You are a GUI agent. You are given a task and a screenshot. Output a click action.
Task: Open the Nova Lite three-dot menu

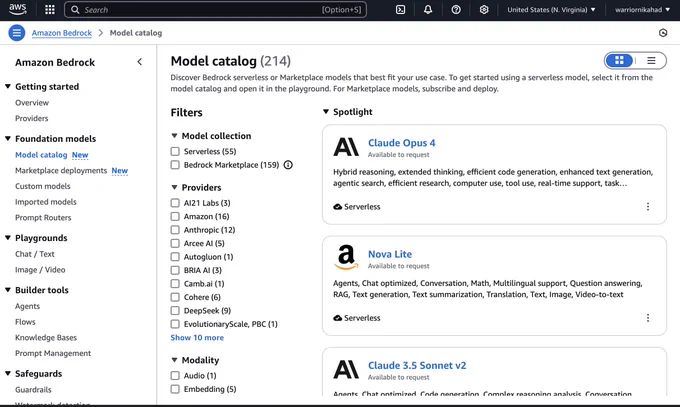648,318
